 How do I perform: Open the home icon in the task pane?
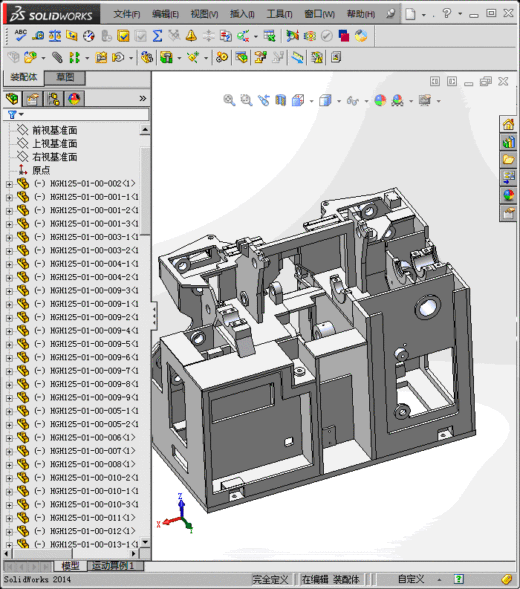pyautogui.click(x=508, y=124)
